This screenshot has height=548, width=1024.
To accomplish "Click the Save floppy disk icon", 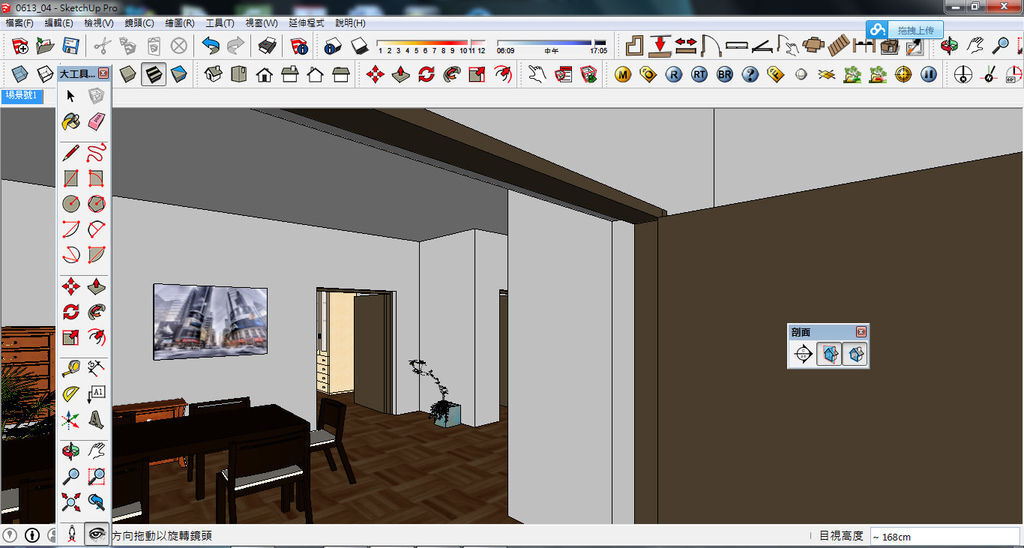I will (x=71, y=46).
